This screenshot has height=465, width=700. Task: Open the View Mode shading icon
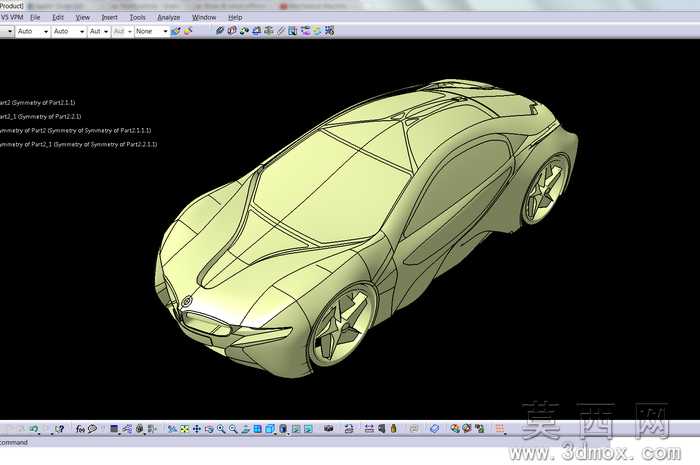[283, 429]
